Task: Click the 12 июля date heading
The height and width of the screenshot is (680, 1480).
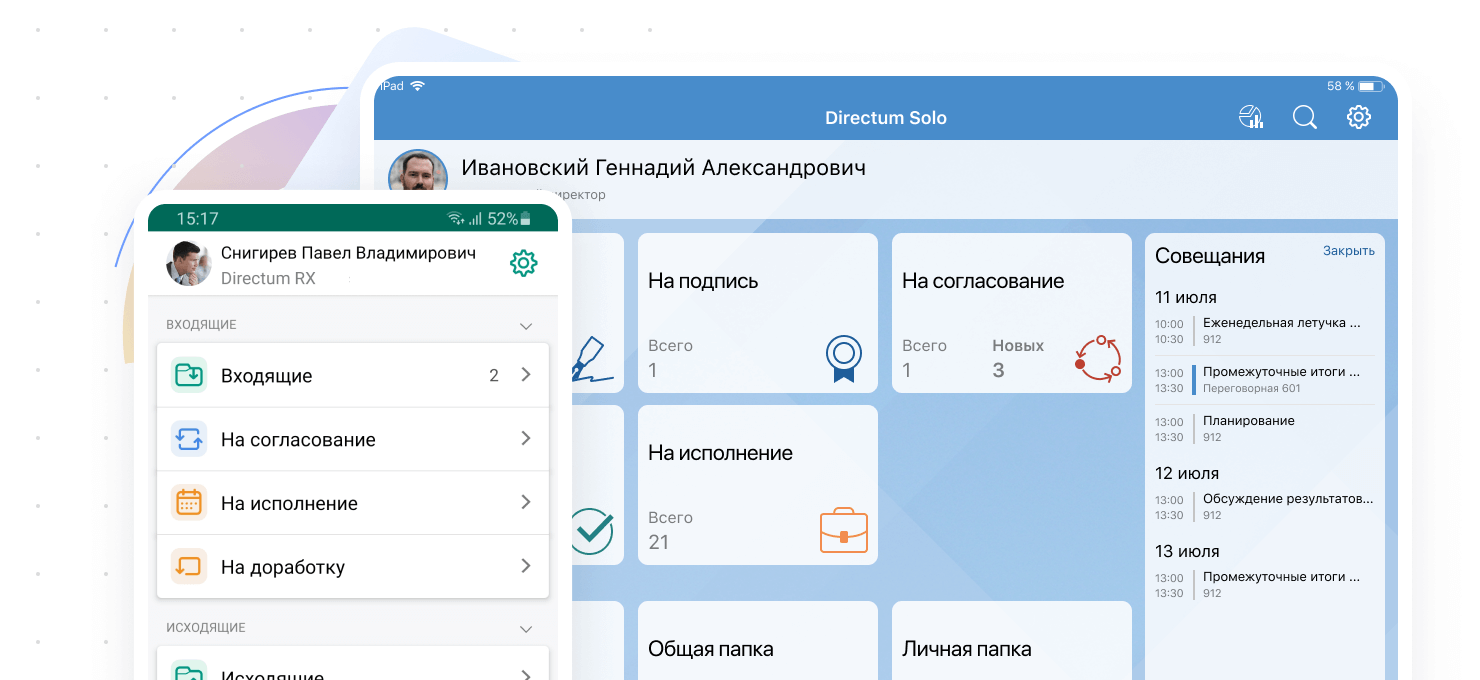Action: click(1187, 473)
